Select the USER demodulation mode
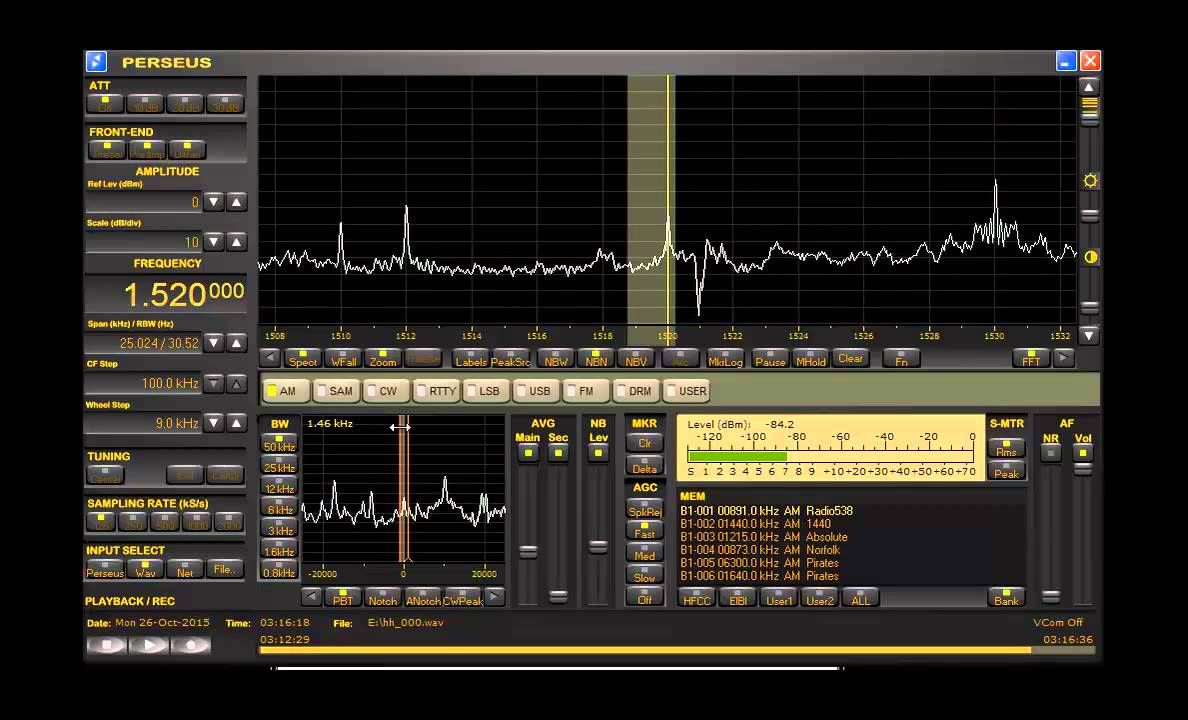This screenshot has height=720, width=1188. tap(686, 391)
